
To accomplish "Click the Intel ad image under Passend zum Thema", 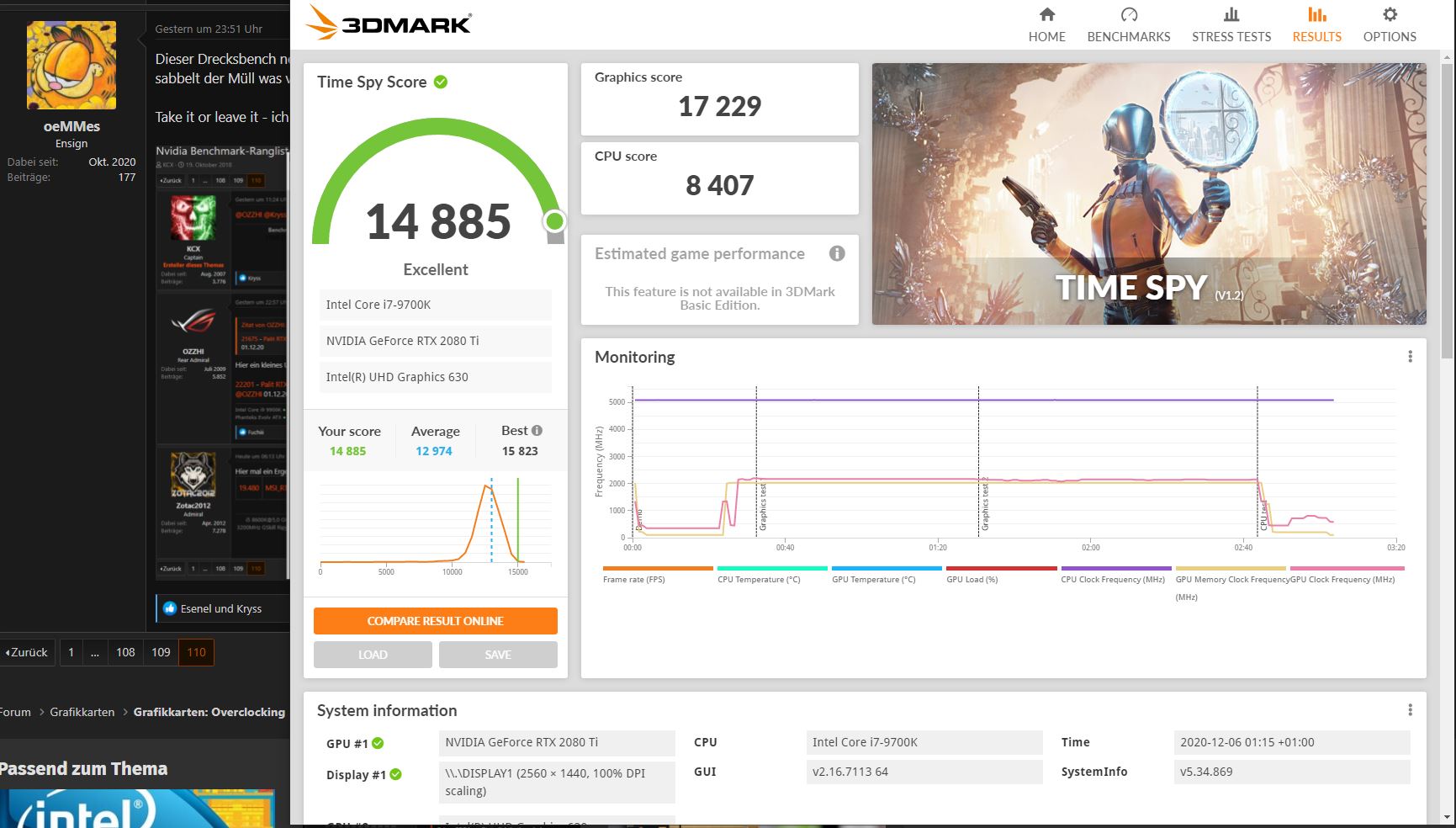I will [x=137, y=809].
